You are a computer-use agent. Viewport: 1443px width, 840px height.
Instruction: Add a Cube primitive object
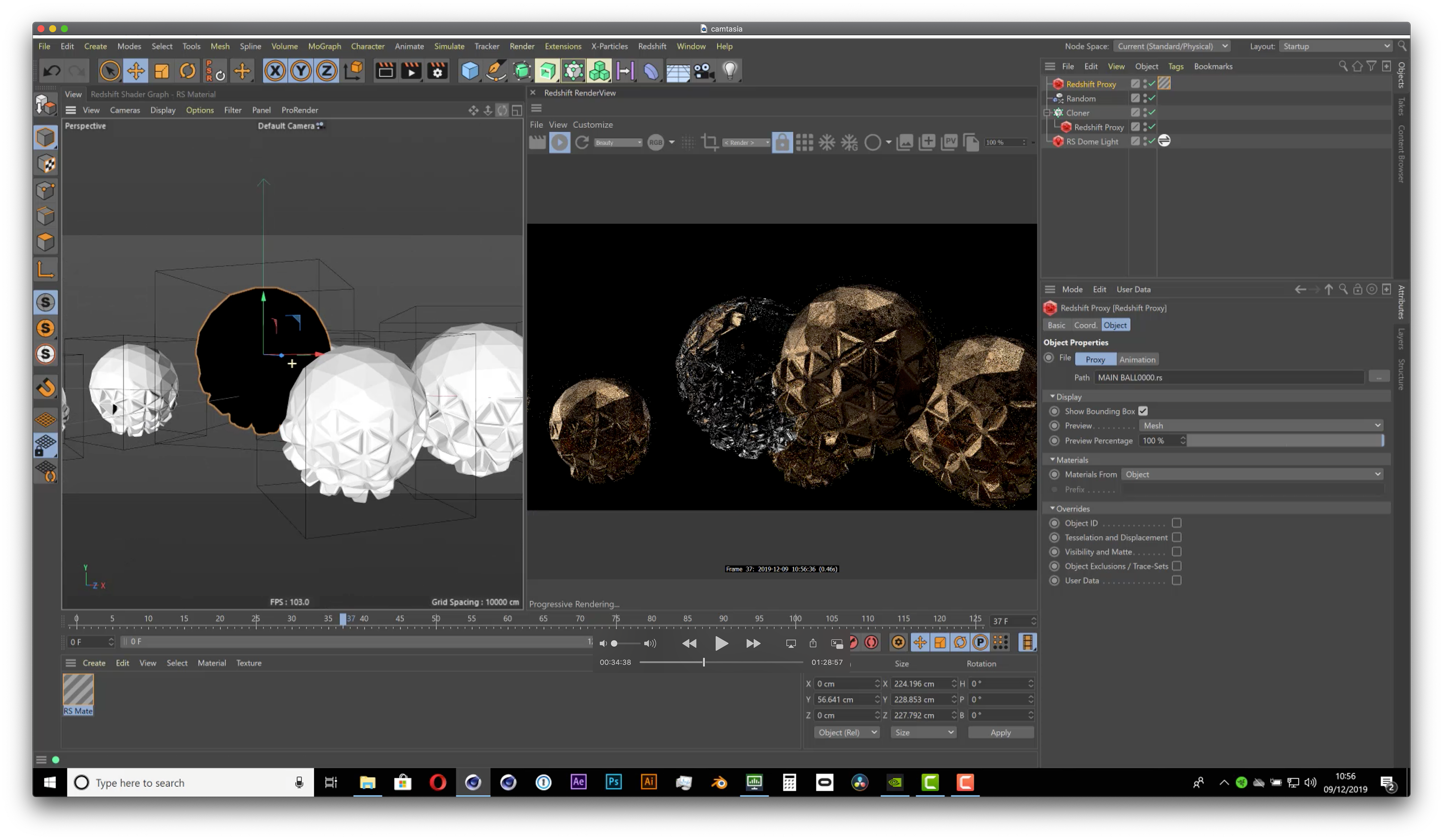pyautogui.click(x=470, y=71)
